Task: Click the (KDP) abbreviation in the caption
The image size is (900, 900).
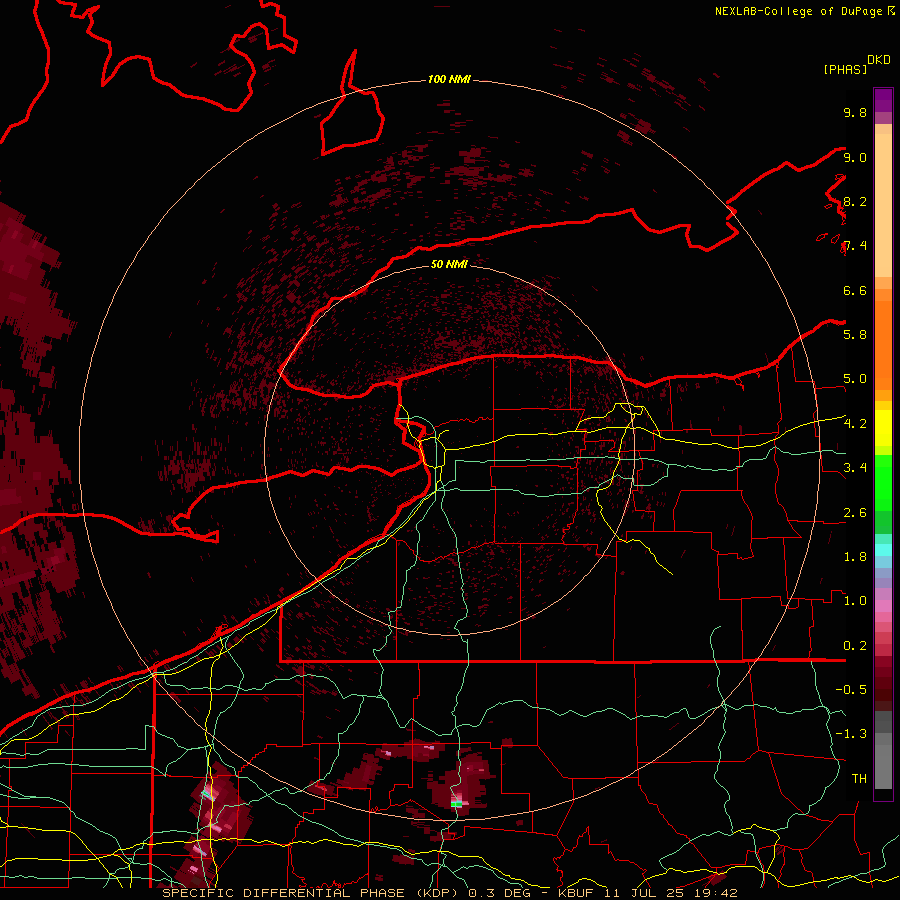Action: point(437,893)
